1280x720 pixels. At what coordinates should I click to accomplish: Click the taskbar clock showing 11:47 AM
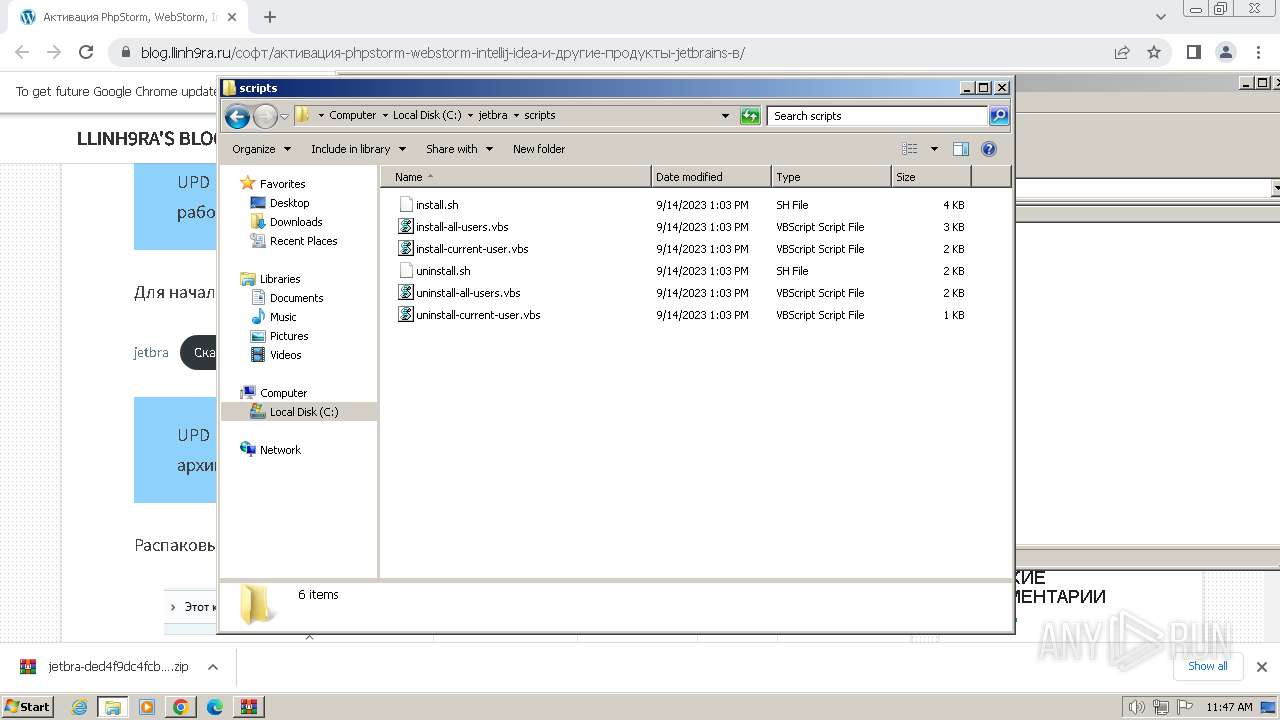[x=1229, y=707]
